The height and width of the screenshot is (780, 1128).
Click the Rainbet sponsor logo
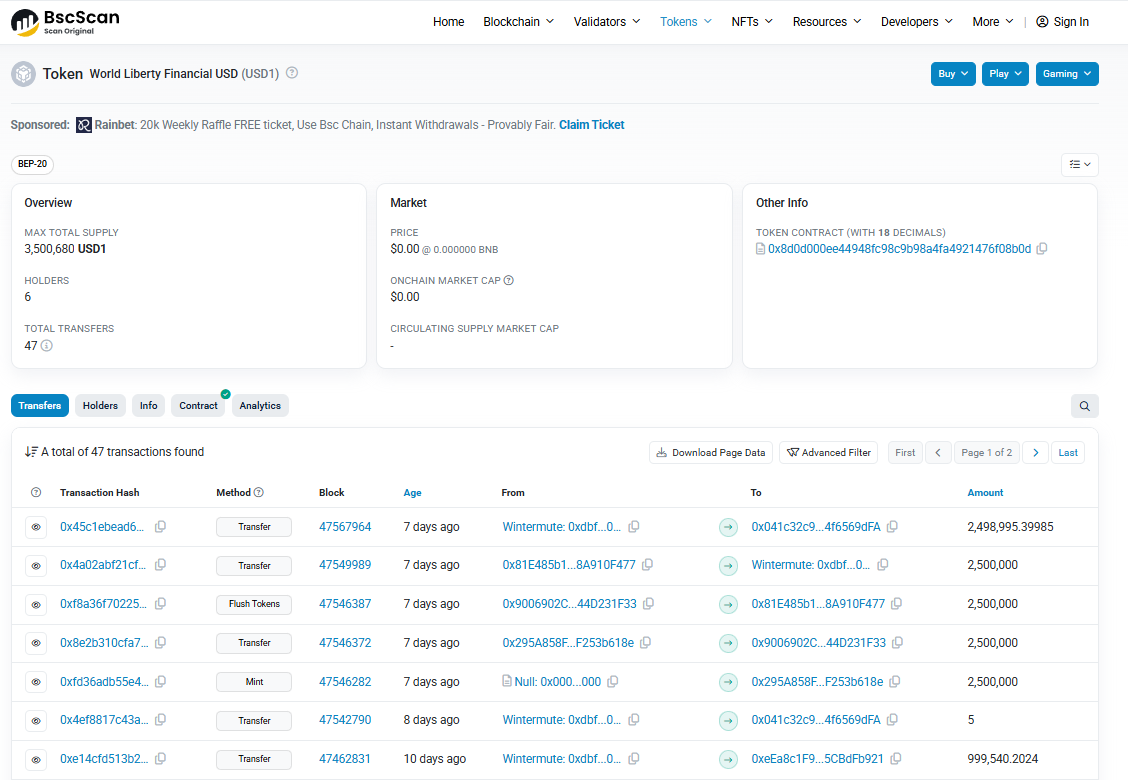[x=84, y=125]
